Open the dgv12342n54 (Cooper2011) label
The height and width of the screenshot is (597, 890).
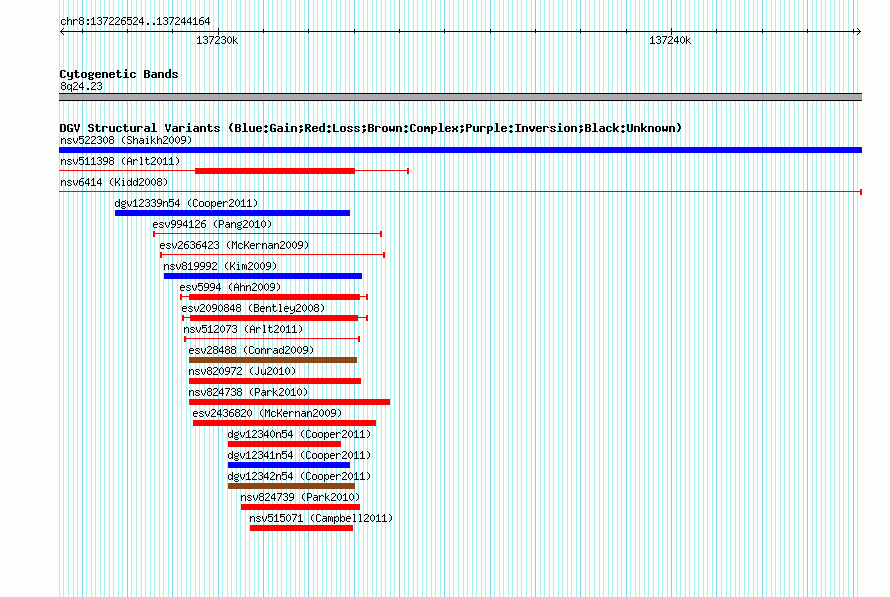299,476
